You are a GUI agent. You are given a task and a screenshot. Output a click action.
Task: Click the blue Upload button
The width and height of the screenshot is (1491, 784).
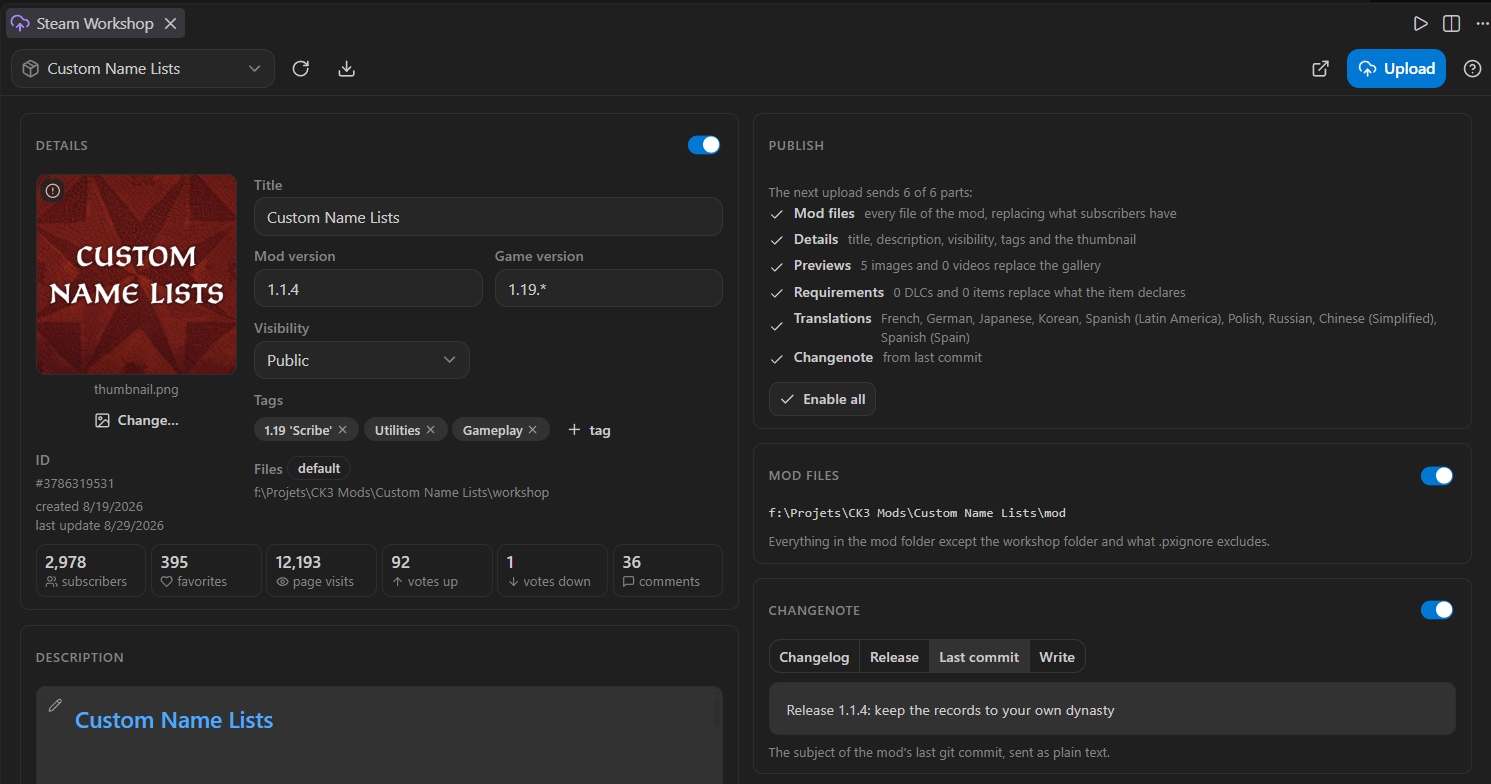pos(1396,69)
